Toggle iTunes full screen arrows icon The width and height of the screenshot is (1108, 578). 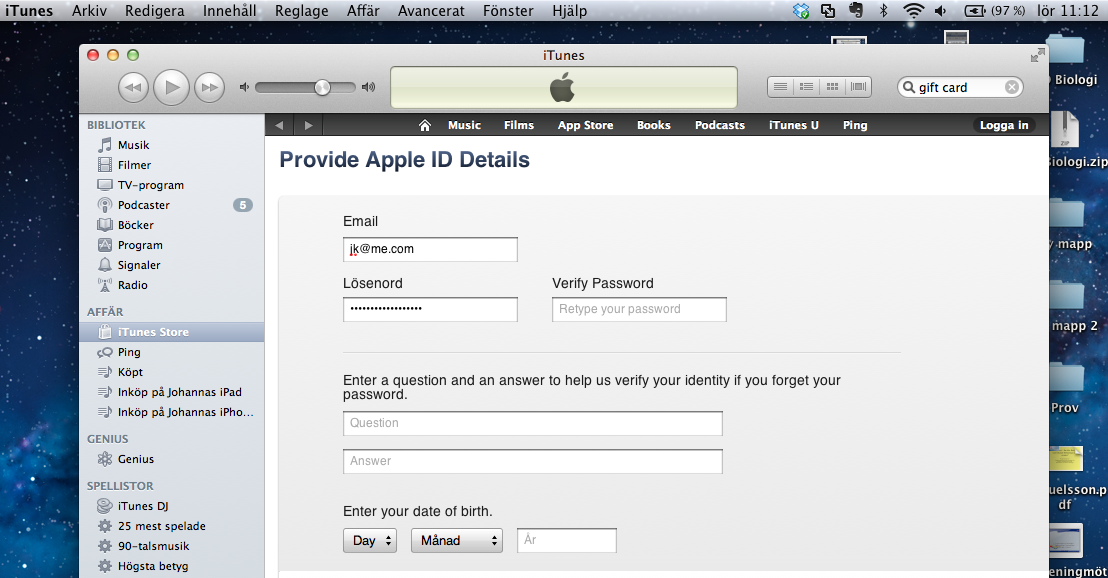point(1037,55)
